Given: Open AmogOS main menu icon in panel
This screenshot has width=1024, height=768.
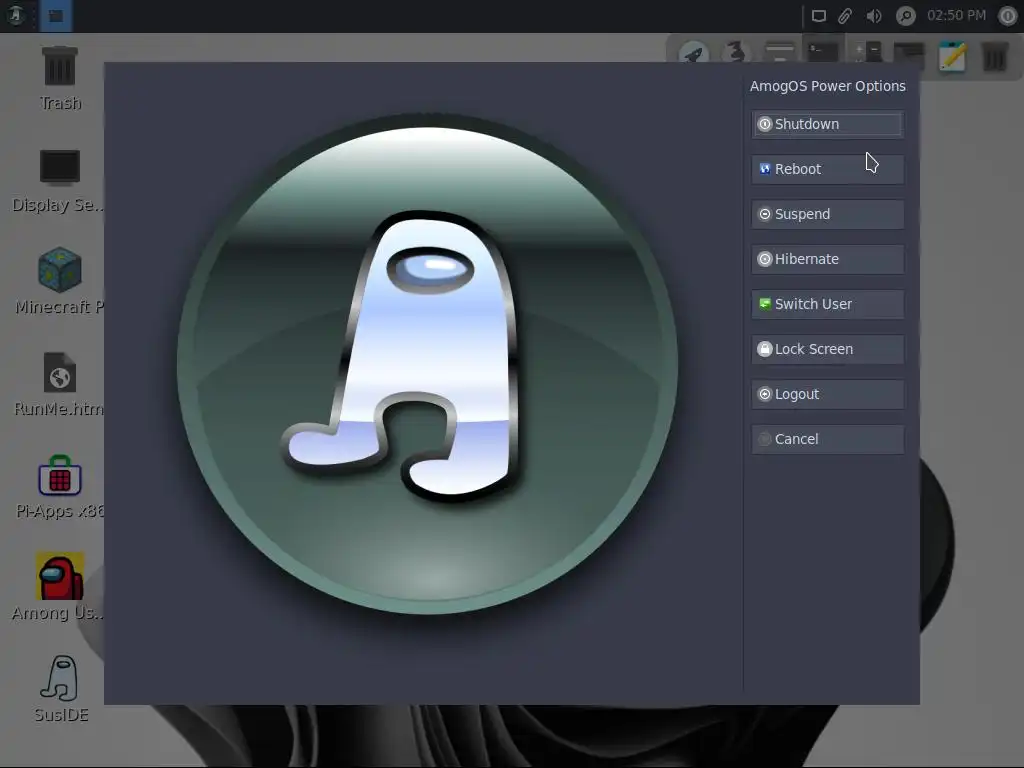Looking at the screenshot, I should (x=16, y=16).
